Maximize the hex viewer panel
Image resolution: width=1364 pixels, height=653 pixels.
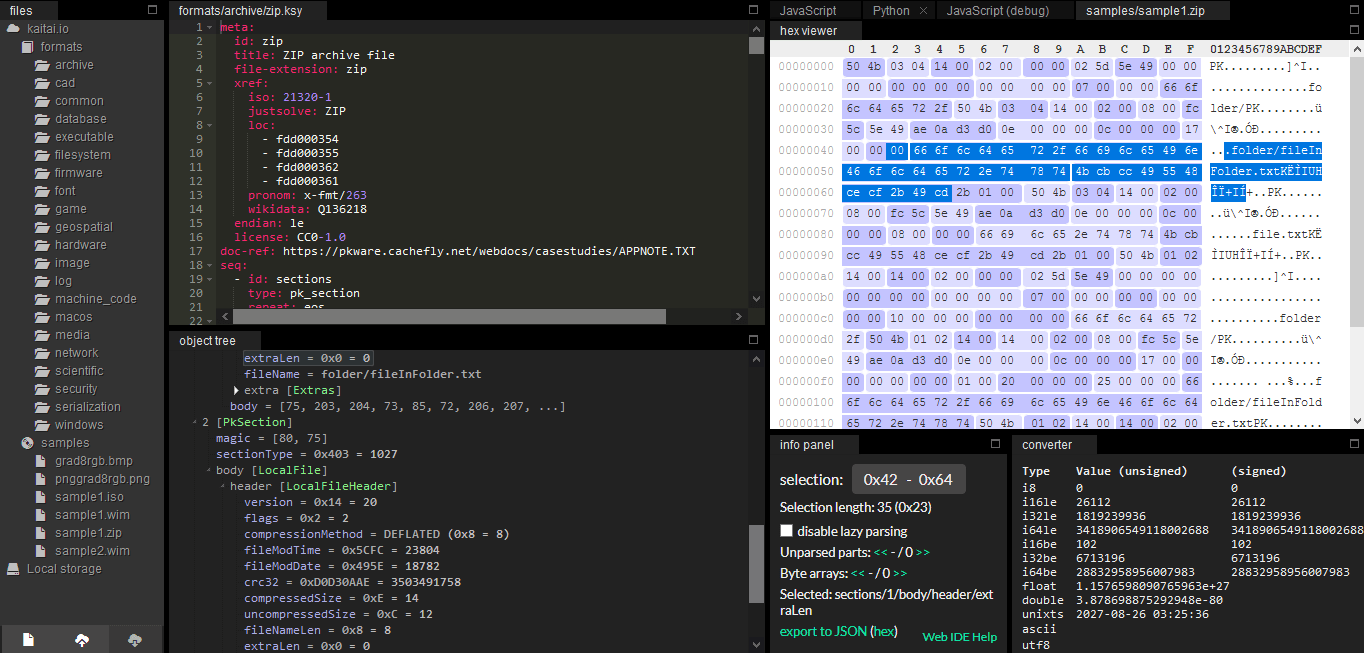click(1353, 30)
